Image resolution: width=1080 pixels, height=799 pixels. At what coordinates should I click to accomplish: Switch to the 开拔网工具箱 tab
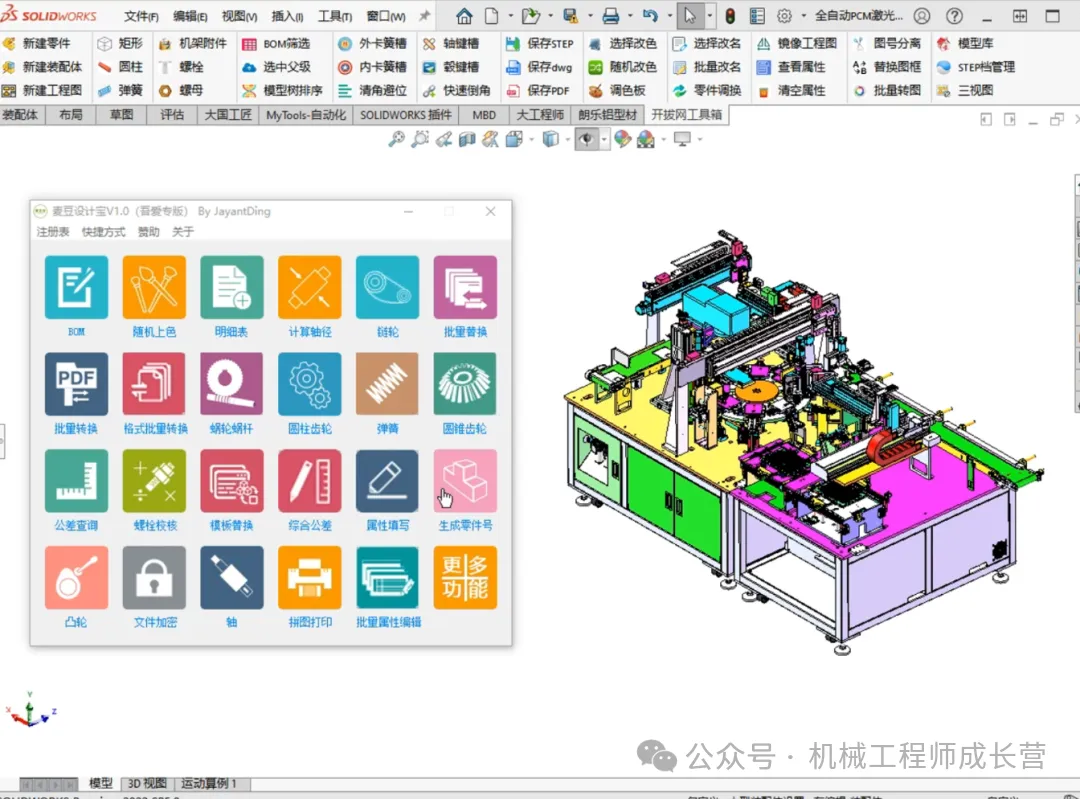[687, 114]
